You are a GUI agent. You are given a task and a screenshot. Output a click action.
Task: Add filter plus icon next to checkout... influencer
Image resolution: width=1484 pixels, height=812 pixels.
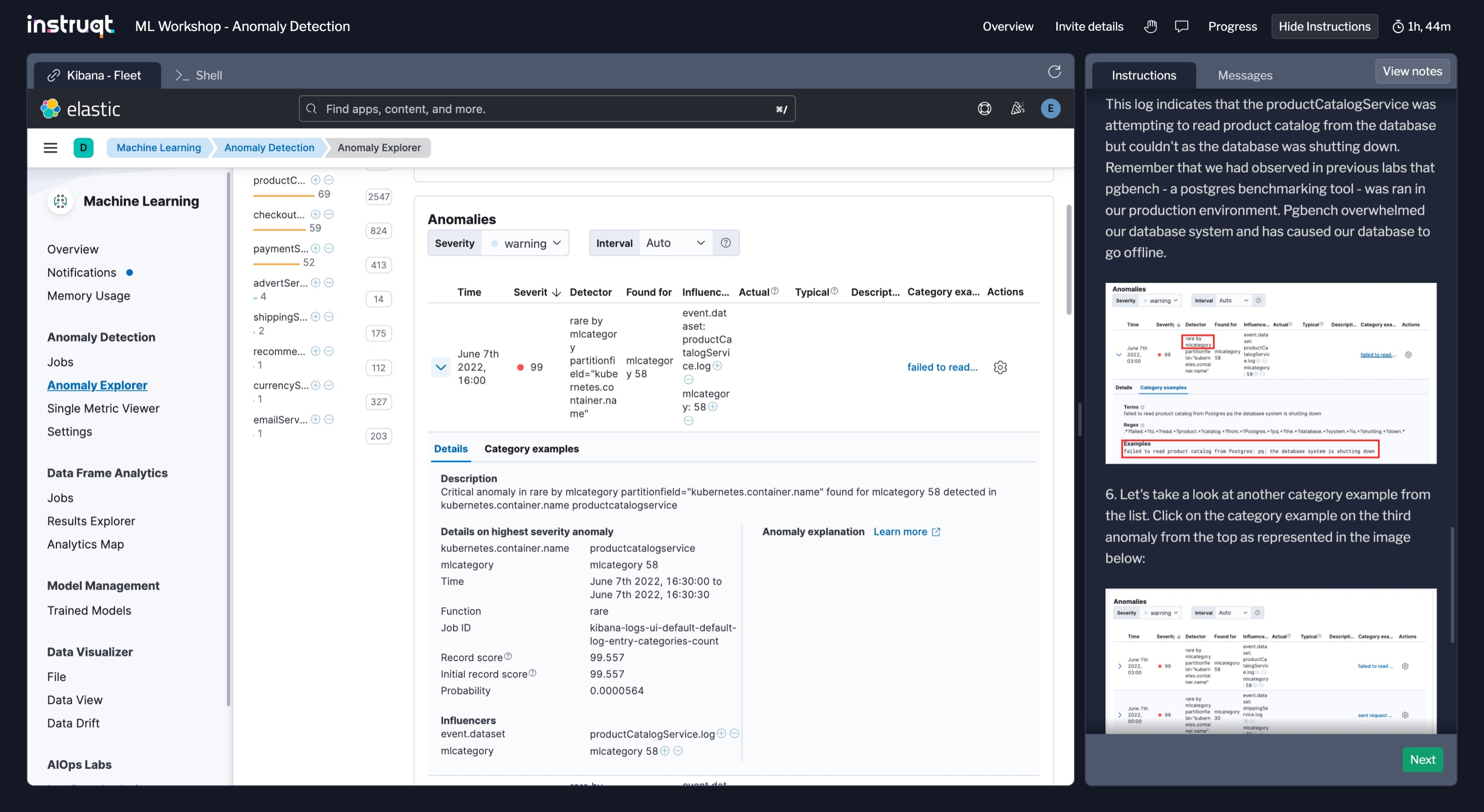coord(316,214)
